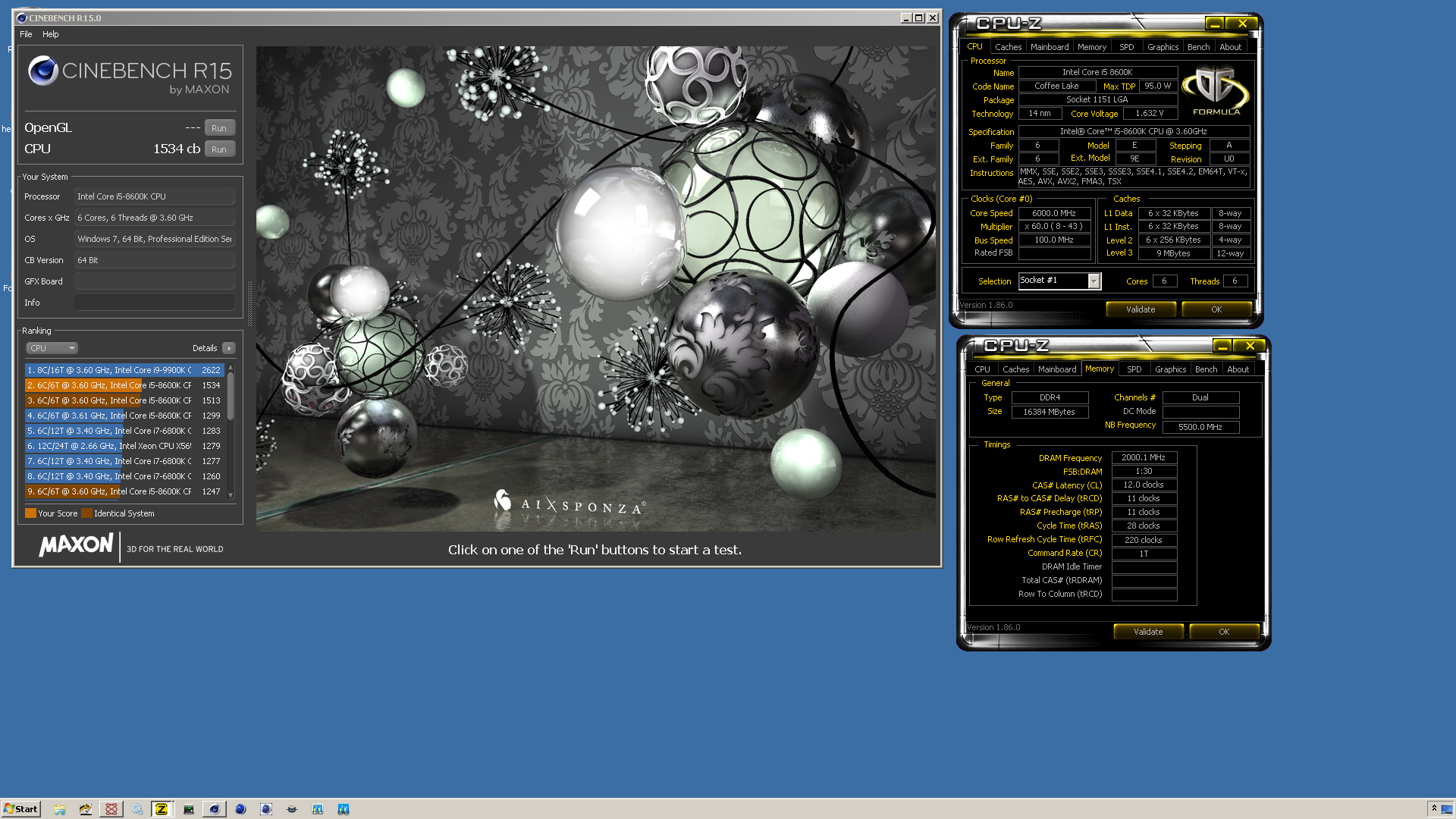Click the DRAM Frequency value 2000.1 MHz
The image size is (1456, 819).
click(x=1144, y=458)
